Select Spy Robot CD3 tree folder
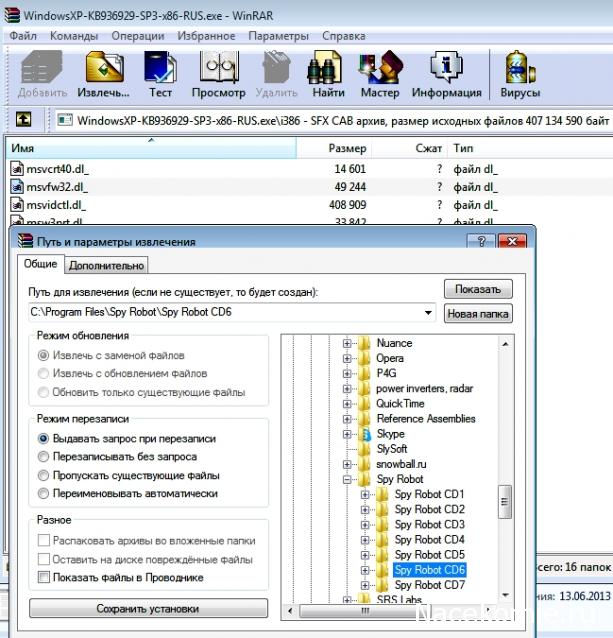Viewport: 613px width, 638px height. tap(430, 524)
